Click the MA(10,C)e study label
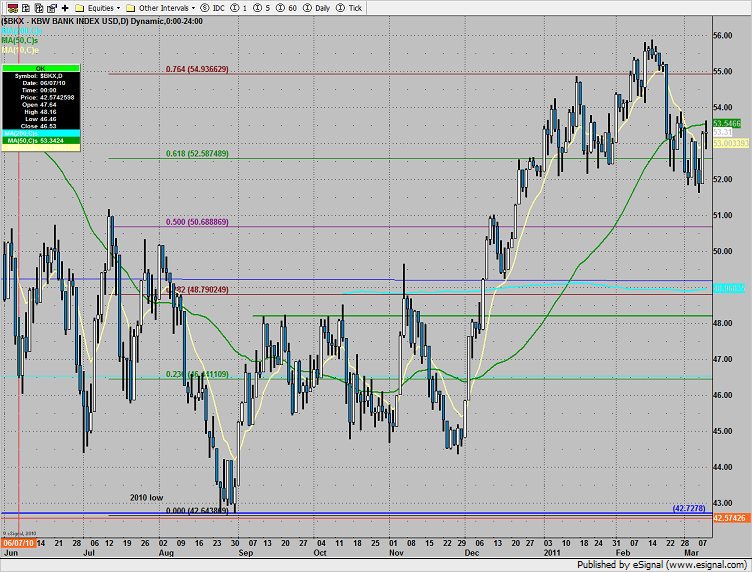Screen dimensions: 752x572 20,50
